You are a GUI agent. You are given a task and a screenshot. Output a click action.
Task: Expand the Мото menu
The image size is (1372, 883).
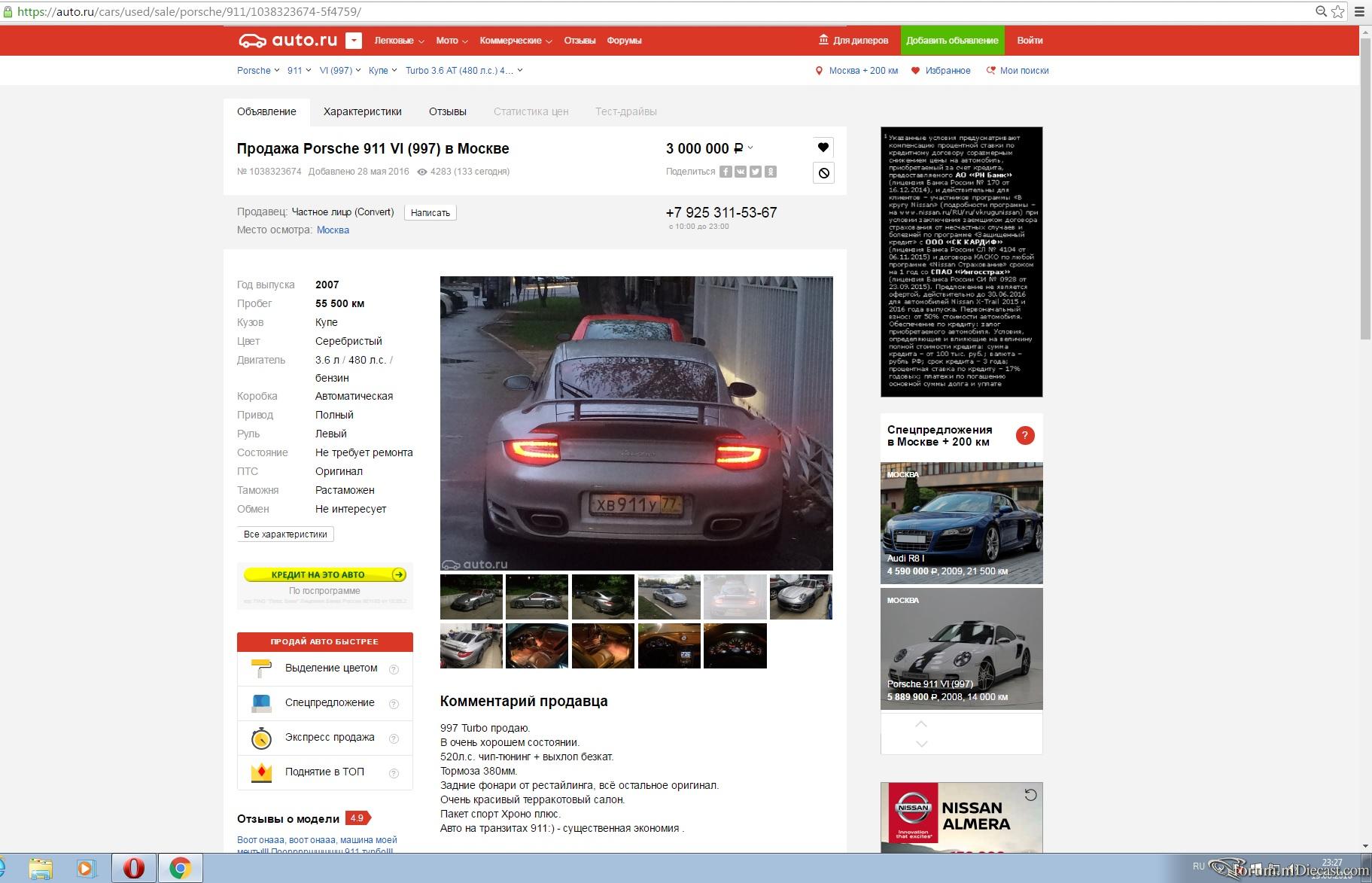452,41
